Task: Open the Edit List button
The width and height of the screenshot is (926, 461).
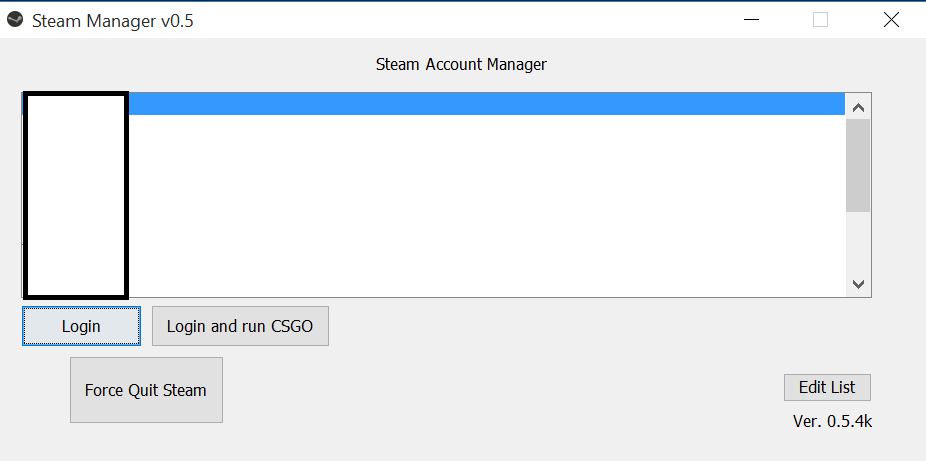Action: [828, 388]
